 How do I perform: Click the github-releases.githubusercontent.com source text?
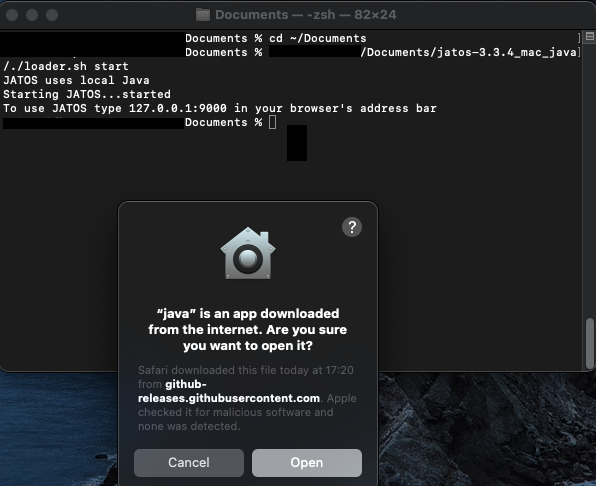pos(229,391)
